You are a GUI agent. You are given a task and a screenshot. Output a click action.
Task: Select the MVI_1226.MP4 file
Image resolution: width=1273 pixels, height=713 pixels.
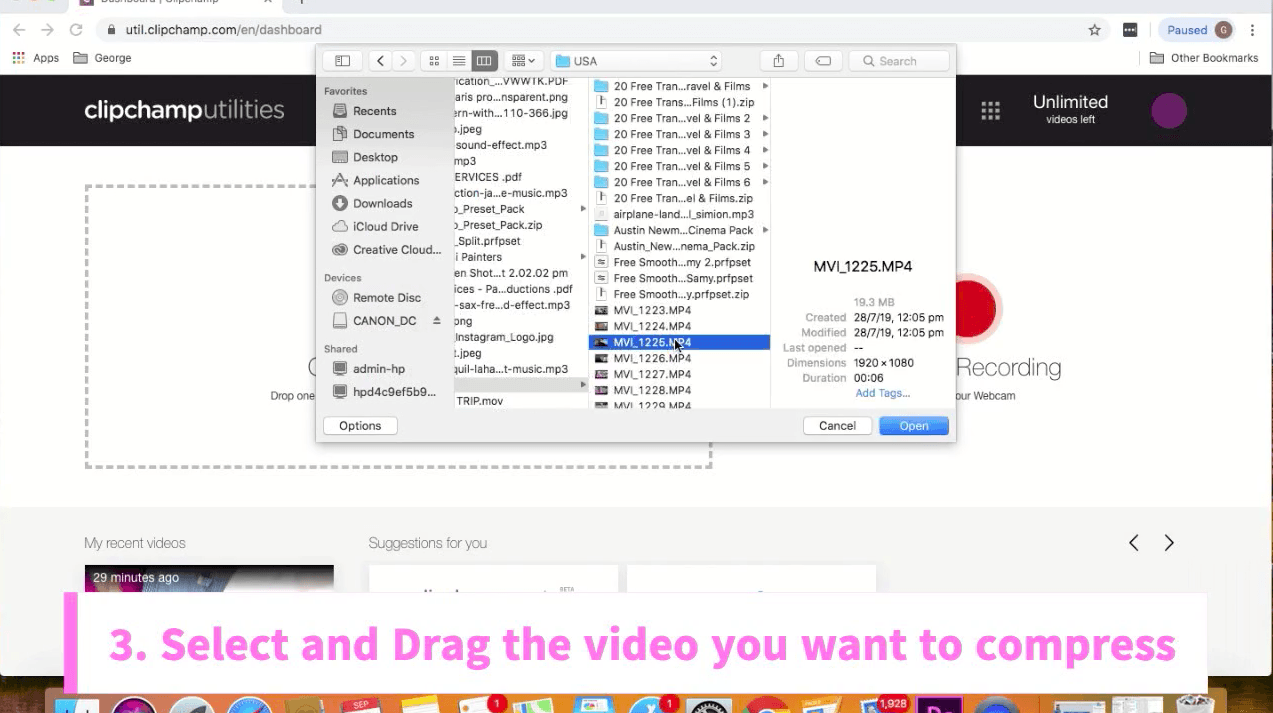652,358
